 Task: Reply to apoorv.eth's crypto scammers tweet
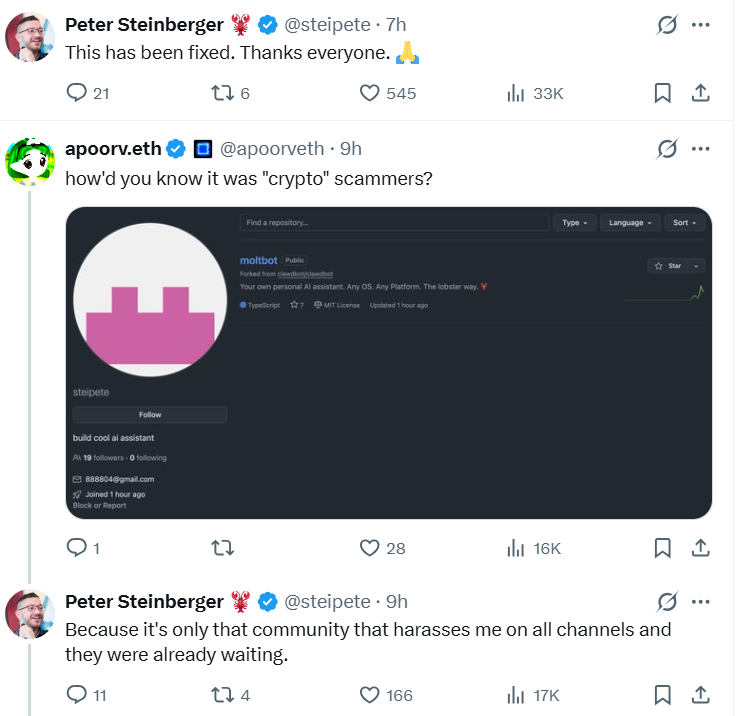tap(77, 548)
